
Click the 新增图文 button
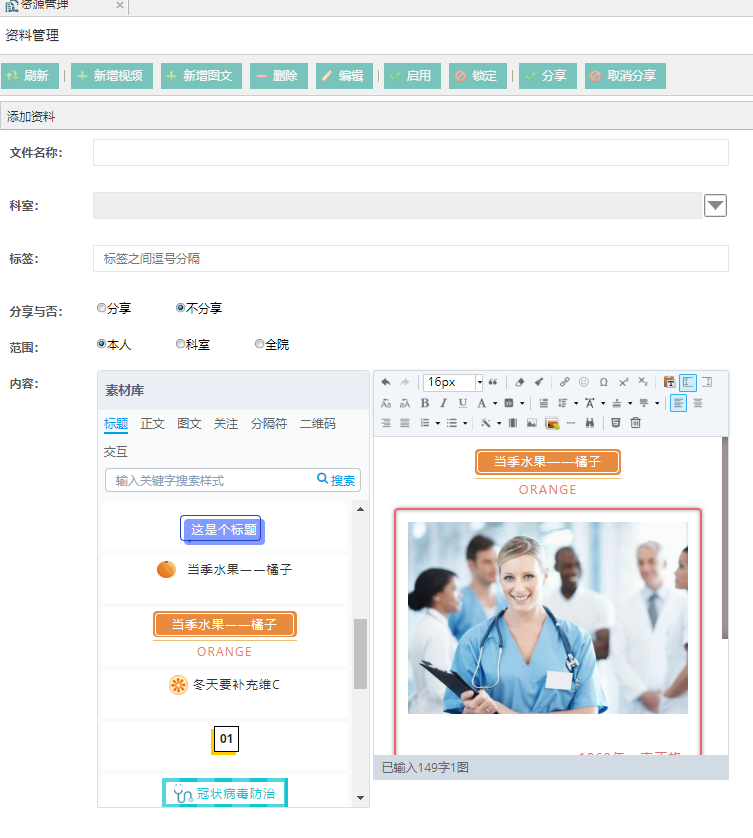tap(201, 76)
